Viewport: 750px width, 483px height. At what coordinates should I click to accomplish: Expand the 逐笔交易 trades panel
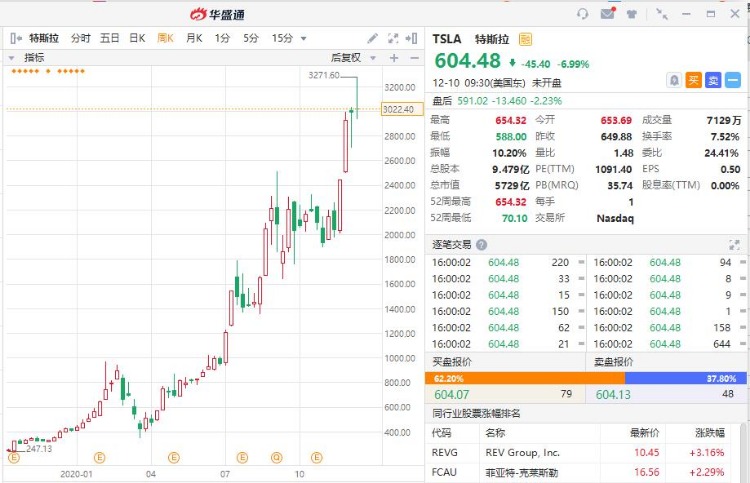click(x=734, y=245)
